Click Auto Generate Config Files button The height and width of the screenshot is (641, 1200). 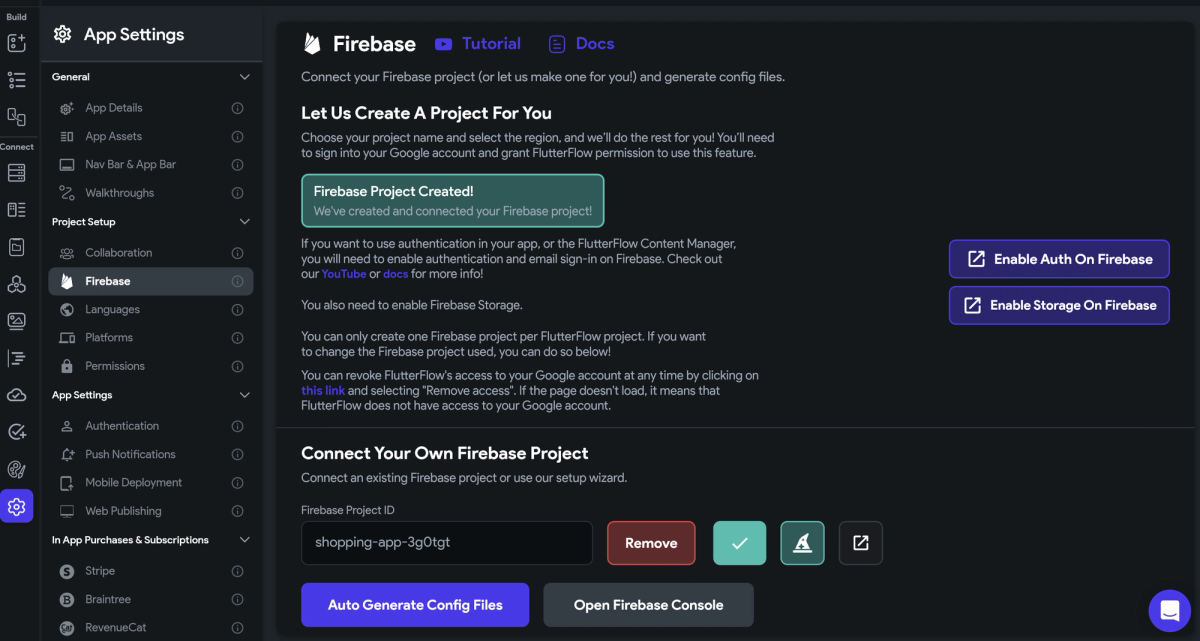[415, 605]
